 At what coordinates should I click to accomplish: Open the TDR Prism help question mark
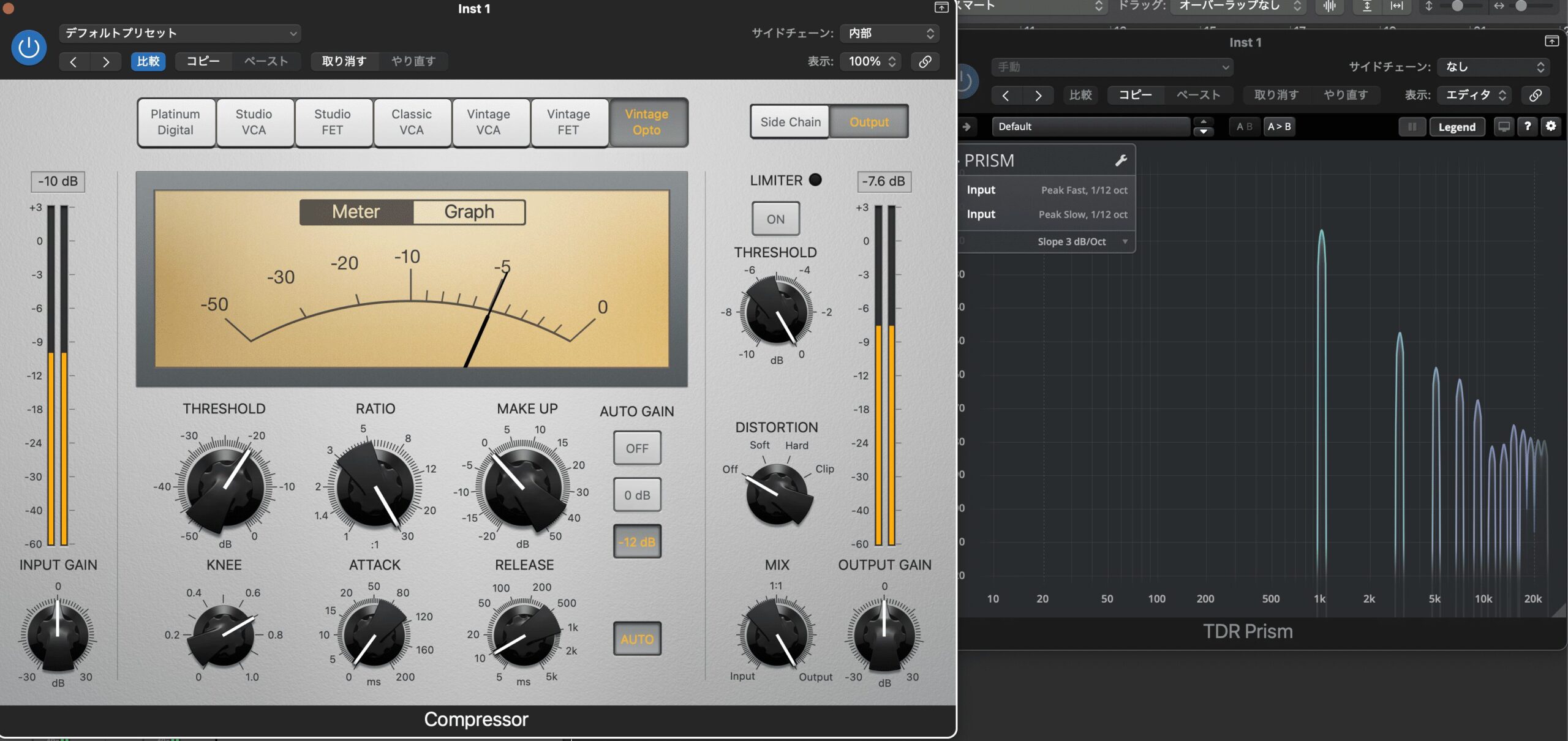[x=1528, y=126]
